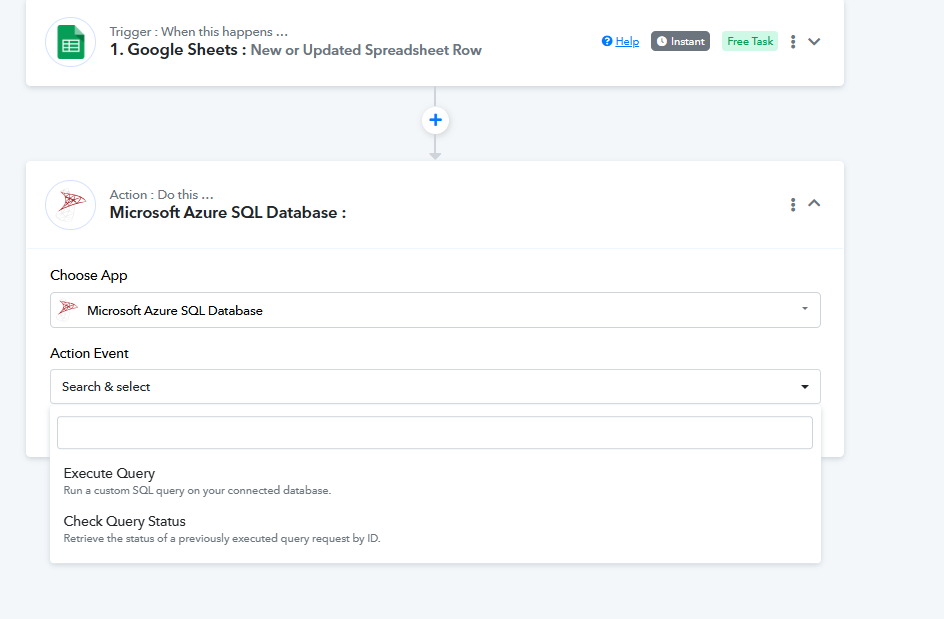Screen dimensions: 944x619
Task: Click the 'Action Event' label
Action: [89, 353]
